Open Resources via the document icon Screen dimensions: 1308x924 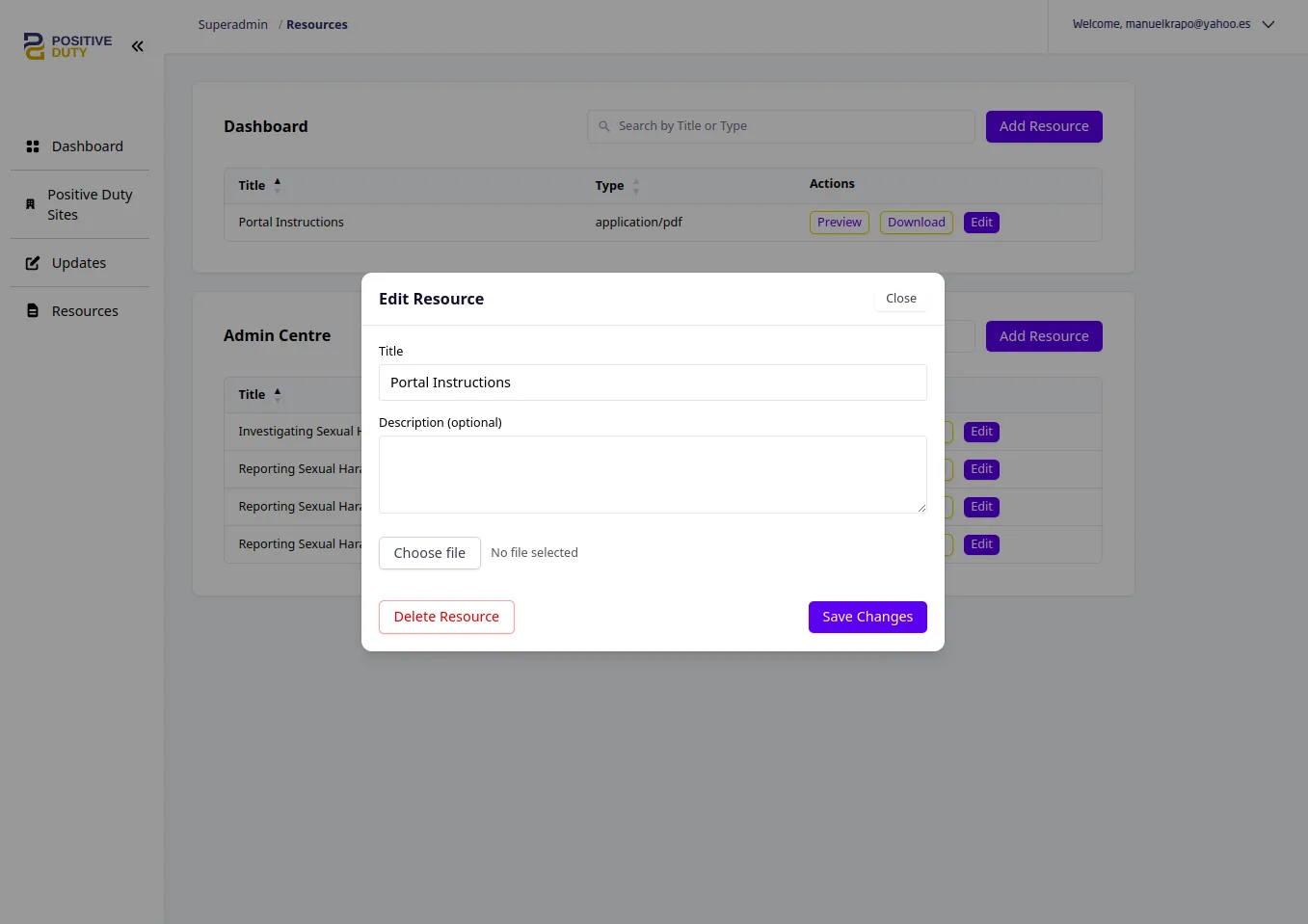(x=32, y=310)
